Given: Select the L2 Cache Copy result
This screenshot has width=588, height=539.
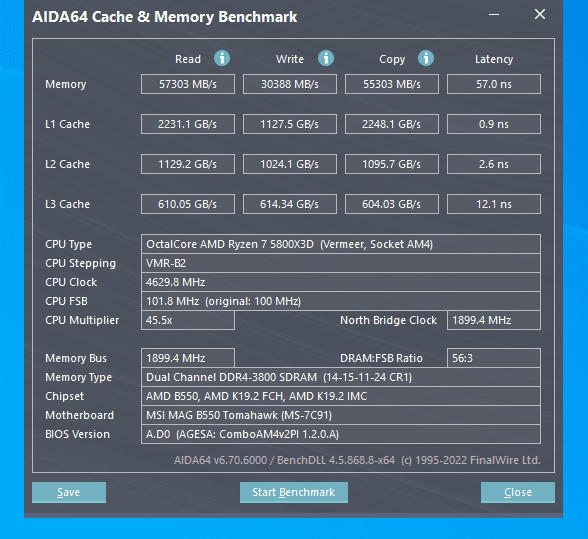Looking at the screenshot, I should pyautogui.click(x=392, y=164).
